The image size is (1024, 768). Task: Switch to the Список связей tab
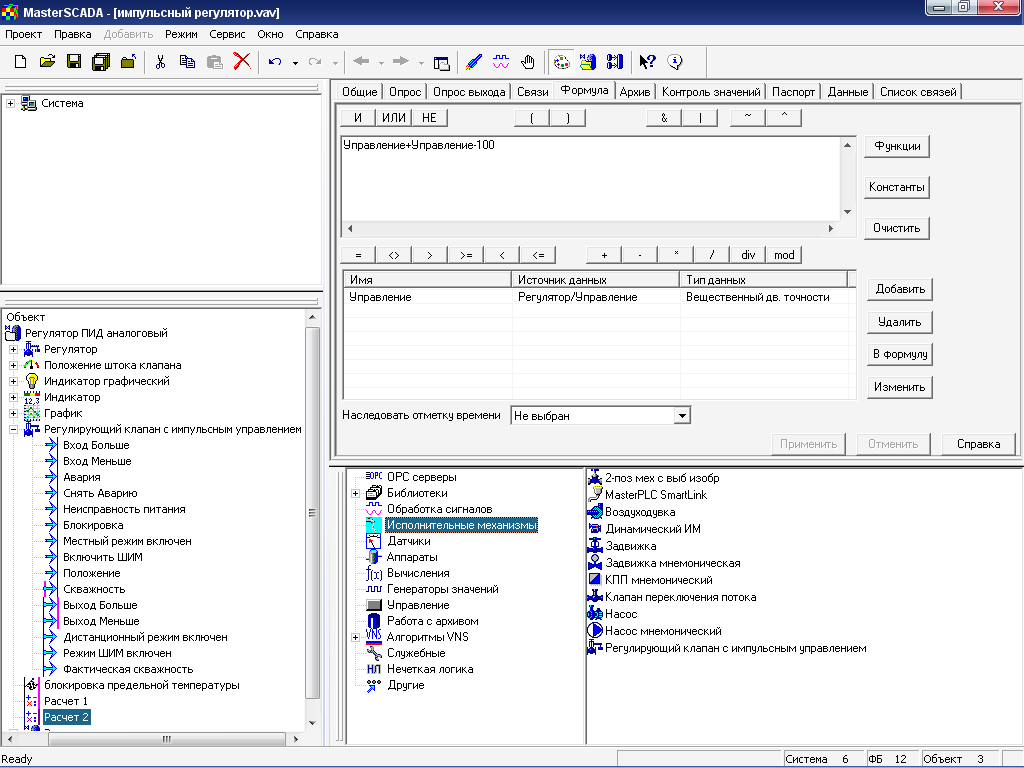coord(918,91)
